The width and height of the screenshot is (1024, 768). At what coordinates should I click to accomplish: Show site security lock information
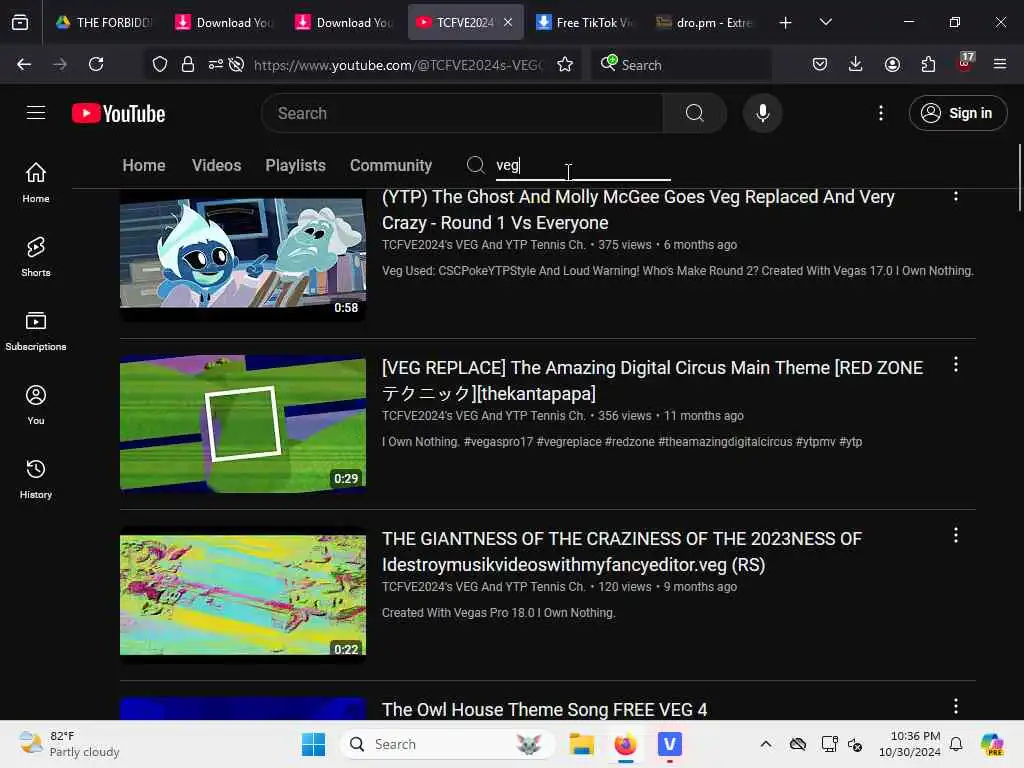[x=188, y=64]
